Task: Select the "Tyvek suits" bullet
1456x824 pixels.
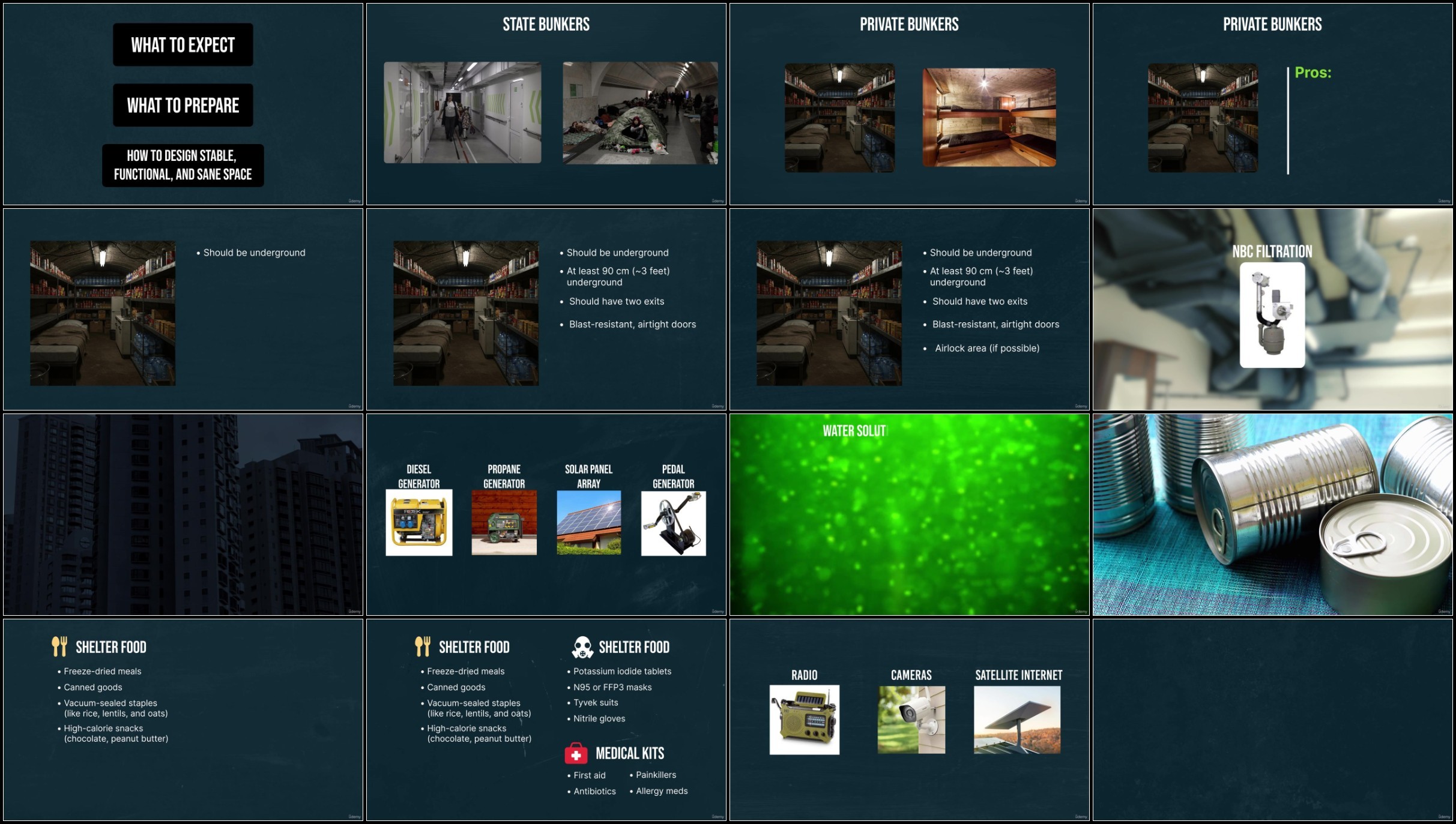Action: pyautogui.click(x=596, y=703)
